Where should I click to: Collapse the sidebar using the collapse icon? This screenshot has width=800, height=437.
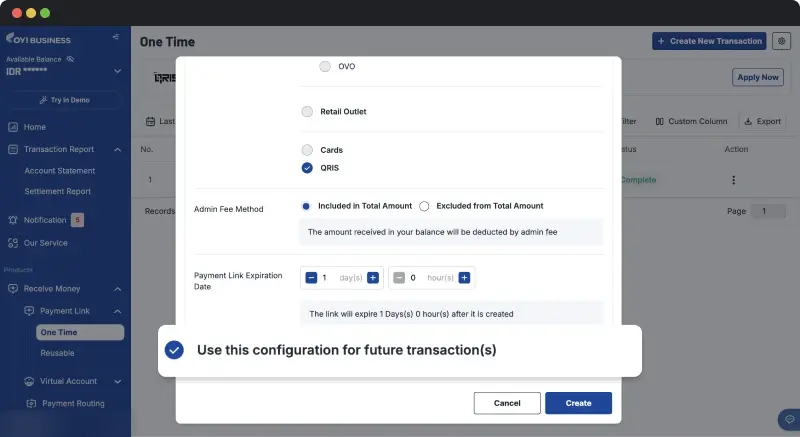(116, 37)
